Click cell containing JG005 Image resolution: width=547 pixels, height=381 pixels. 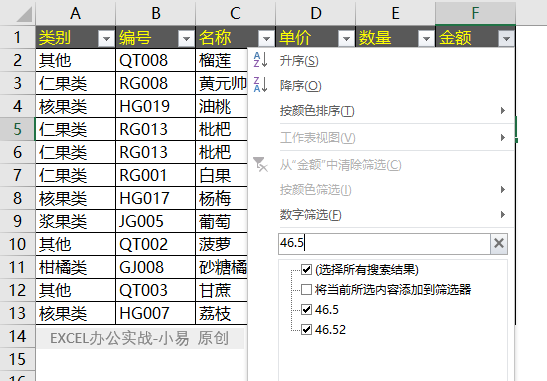156,222
